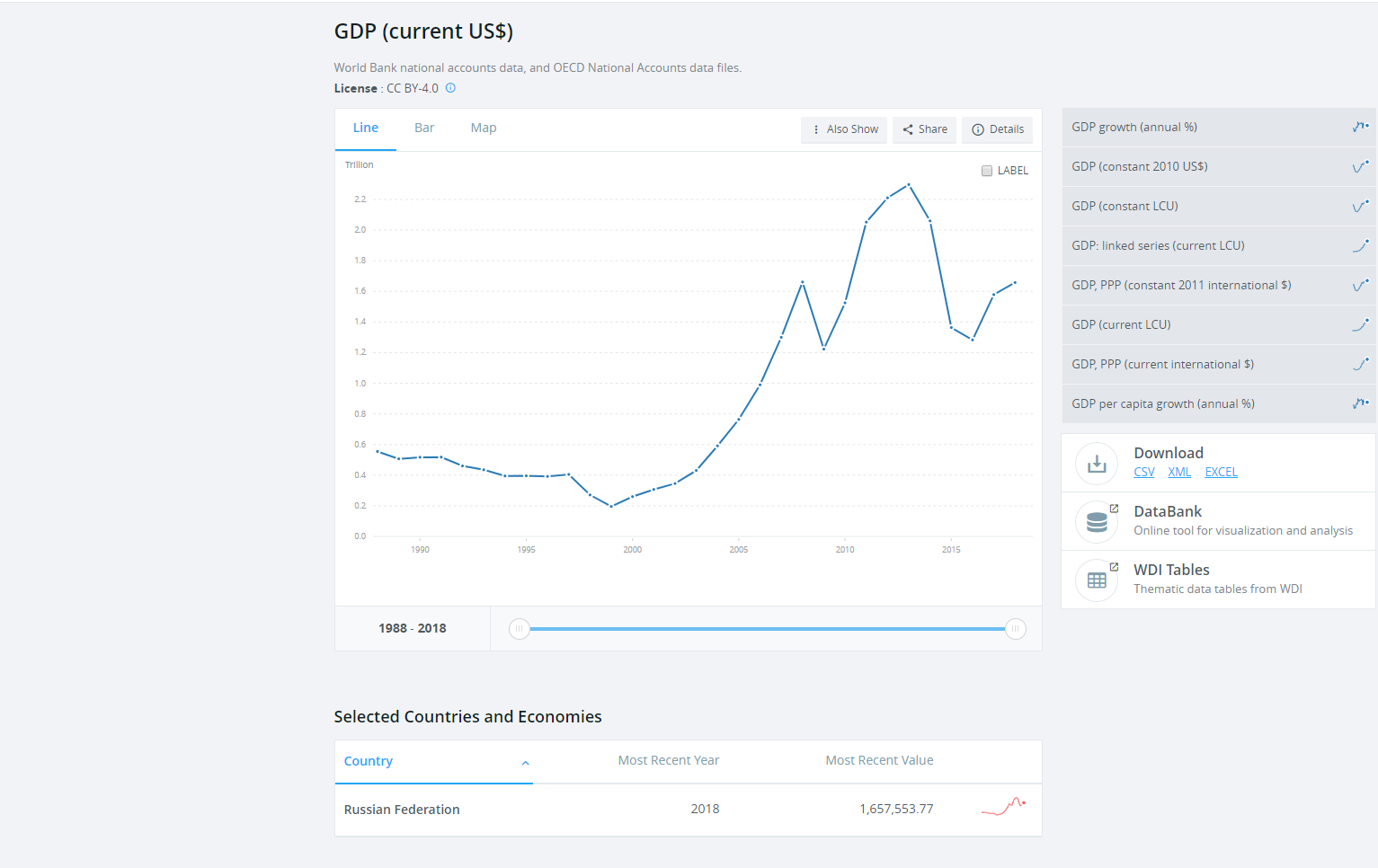The image size is (1378, 868).
Task: Download data as CSV
Action: pyautogui.click(x=1143, y=473)
